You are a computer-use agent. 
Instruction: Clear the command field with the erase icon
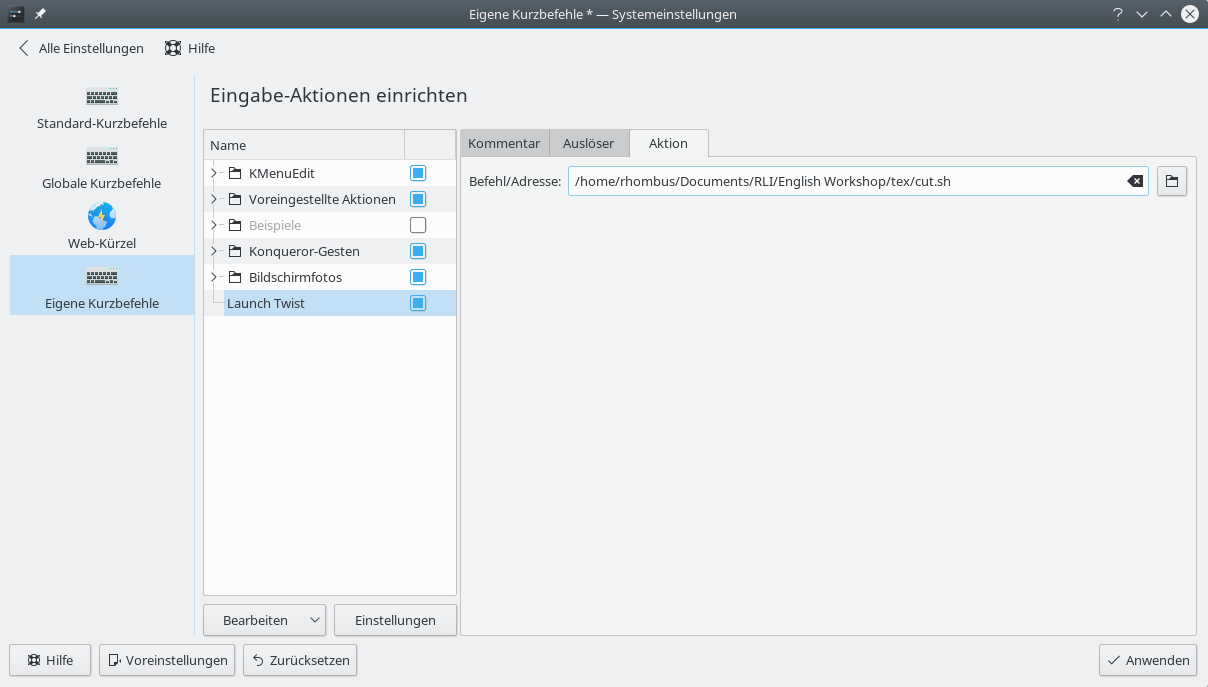1135,181
